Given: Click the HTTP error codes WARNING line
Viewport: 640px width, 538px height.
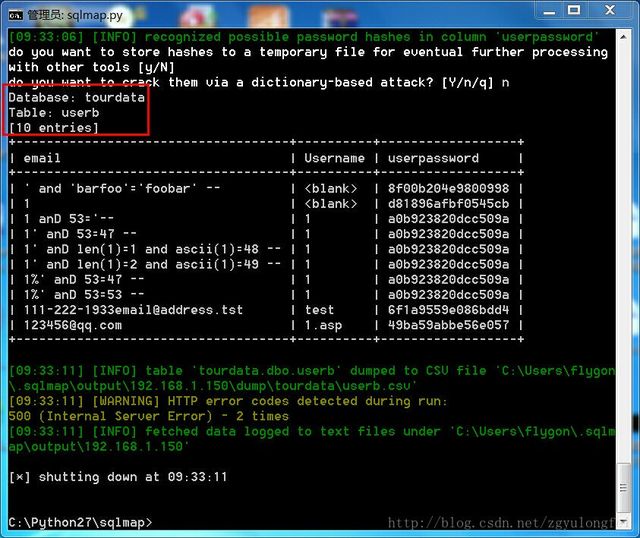Looking at the screenshot, I should [228, 401].
